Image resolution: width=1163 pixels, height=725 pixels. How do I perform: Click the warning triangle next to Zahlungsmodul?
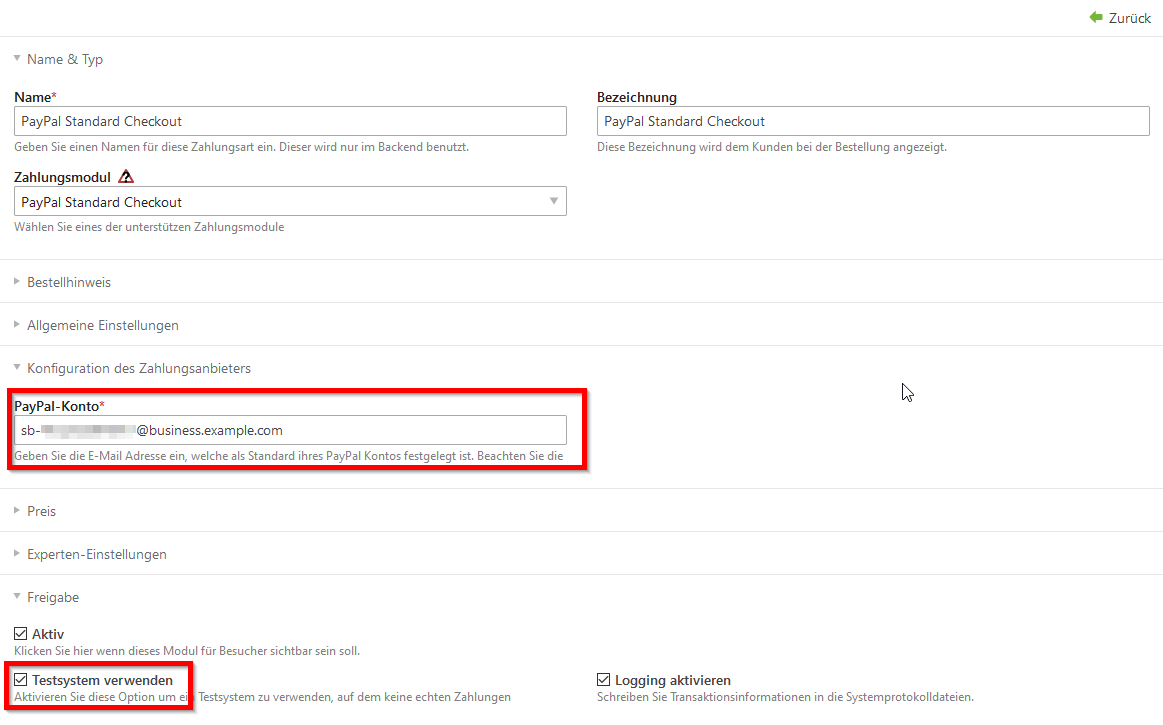click(x=126, y=177)
